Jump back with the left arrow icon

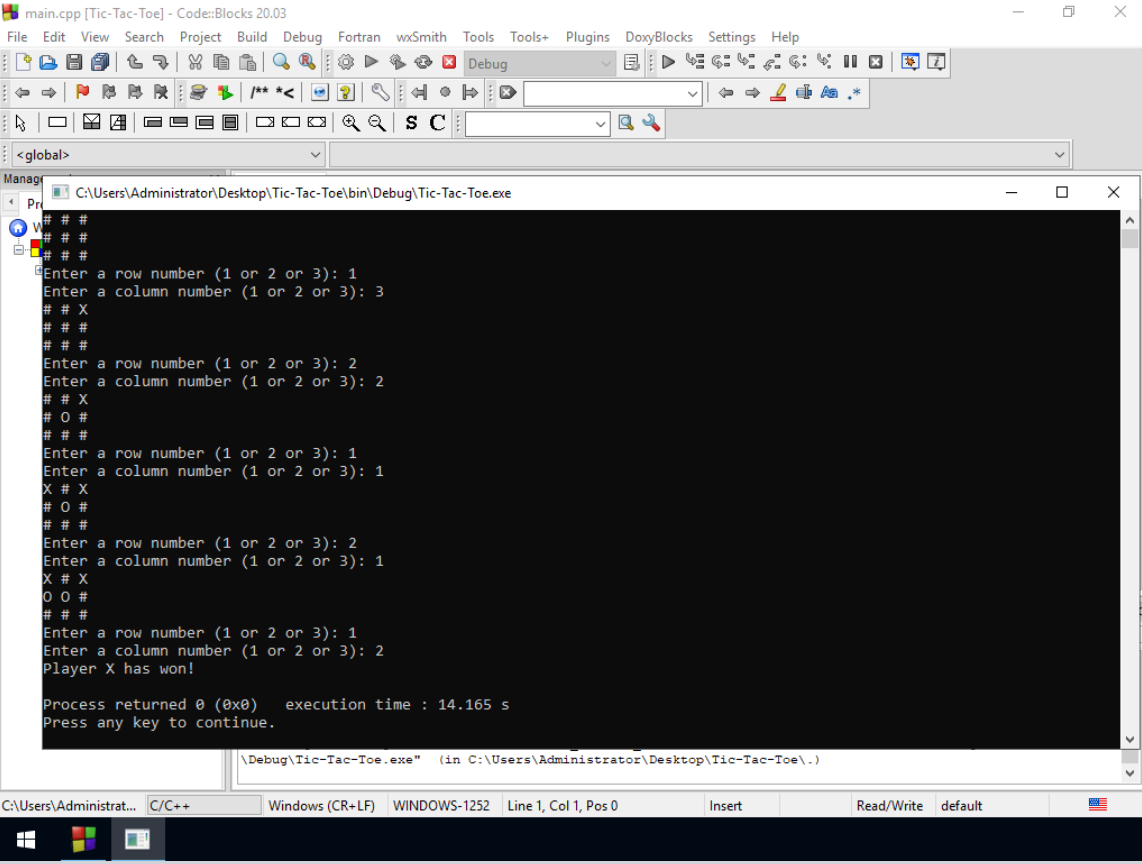pos(23,93)
